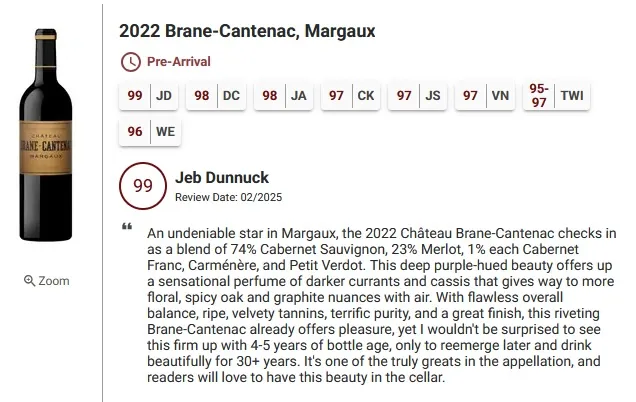Click the Pre-Arrival status label
The image size is (636, 402).
point(179,62)
